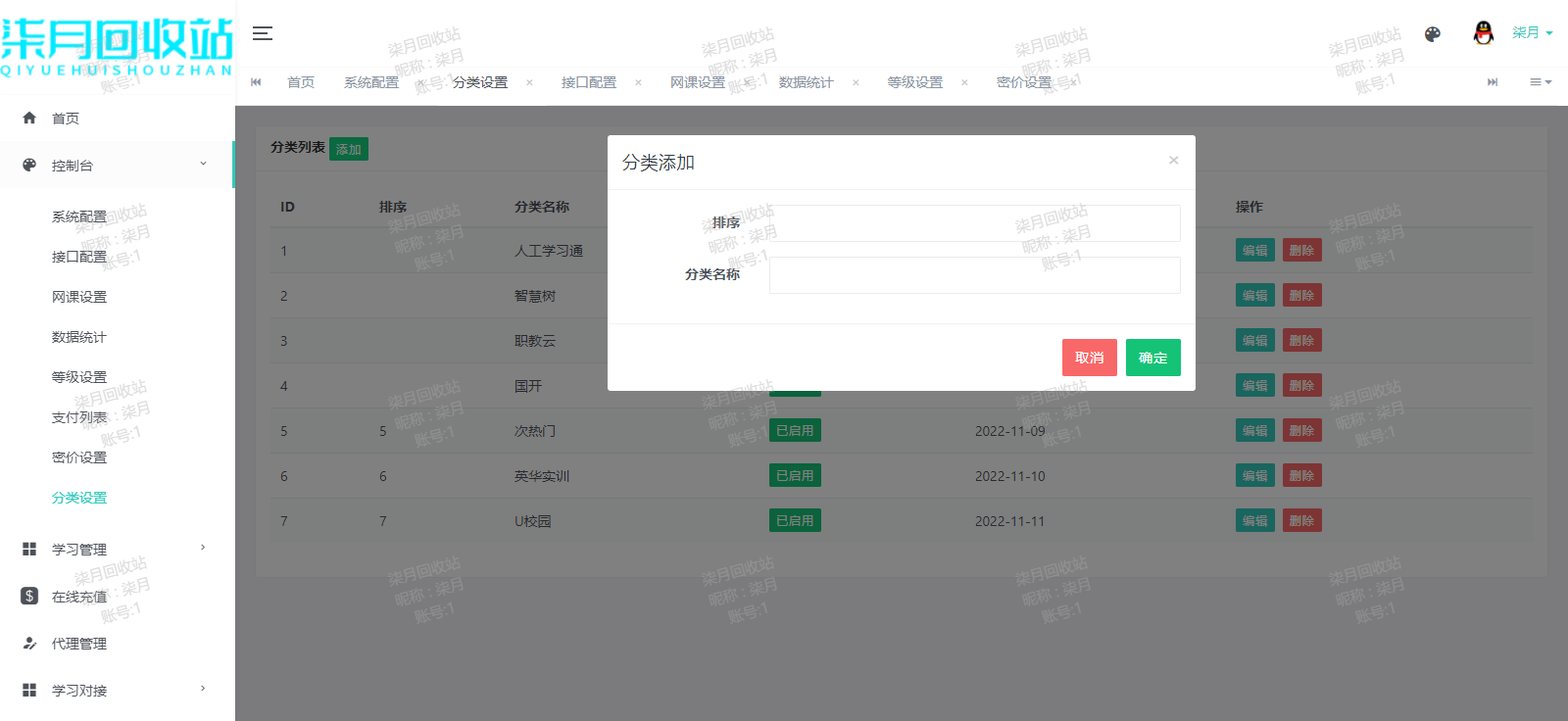1568x721 pixels.
Task: Delete the 次热门 row
Action: tap(1302, 430)
